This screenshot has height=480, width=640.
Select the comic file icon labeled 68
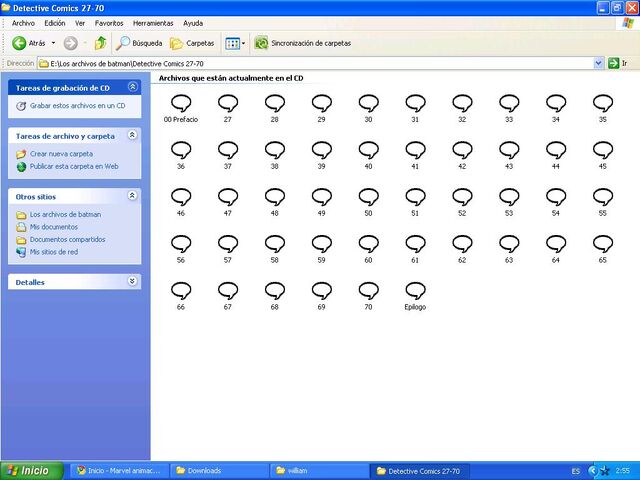(275, 291)
